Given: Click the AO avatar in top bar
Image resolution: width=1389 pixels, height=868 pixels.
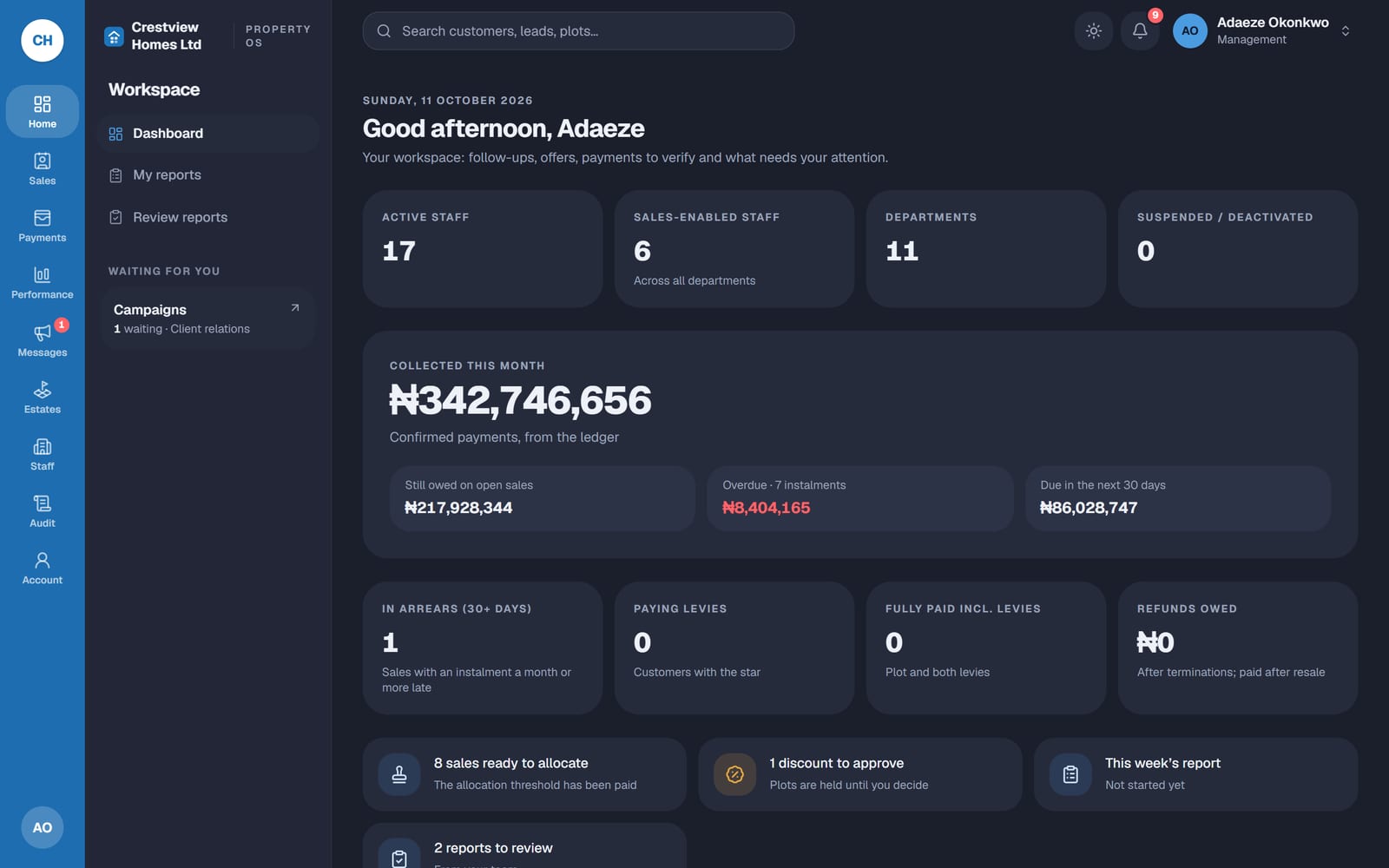Looking at the screenshot, I should pyautogui.click(x=1189, y=30).
